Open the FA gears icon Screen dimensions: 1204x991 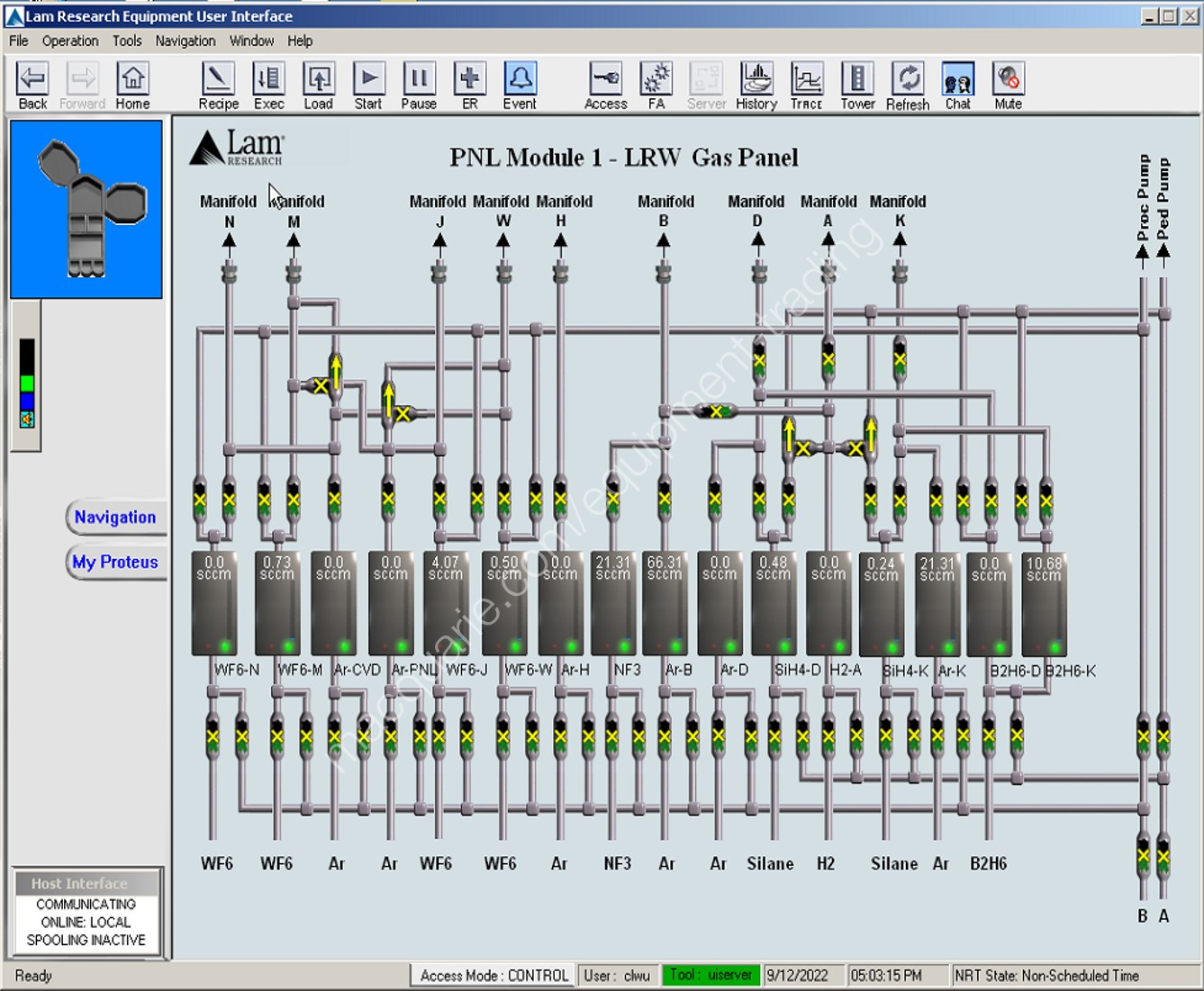click(656, 86)
